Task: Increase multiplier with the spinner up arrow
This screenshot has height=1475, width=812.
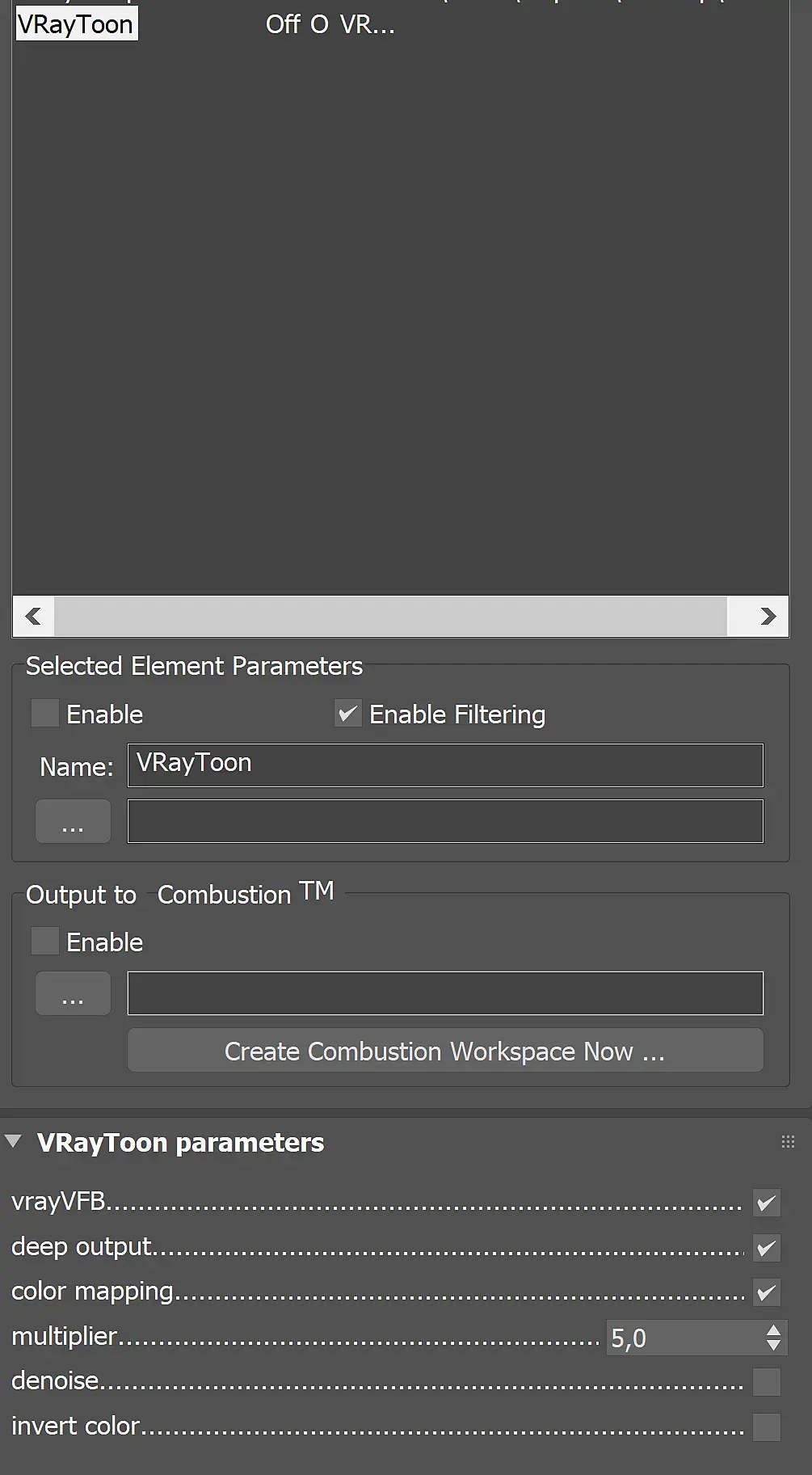Action: point(773,1330)
